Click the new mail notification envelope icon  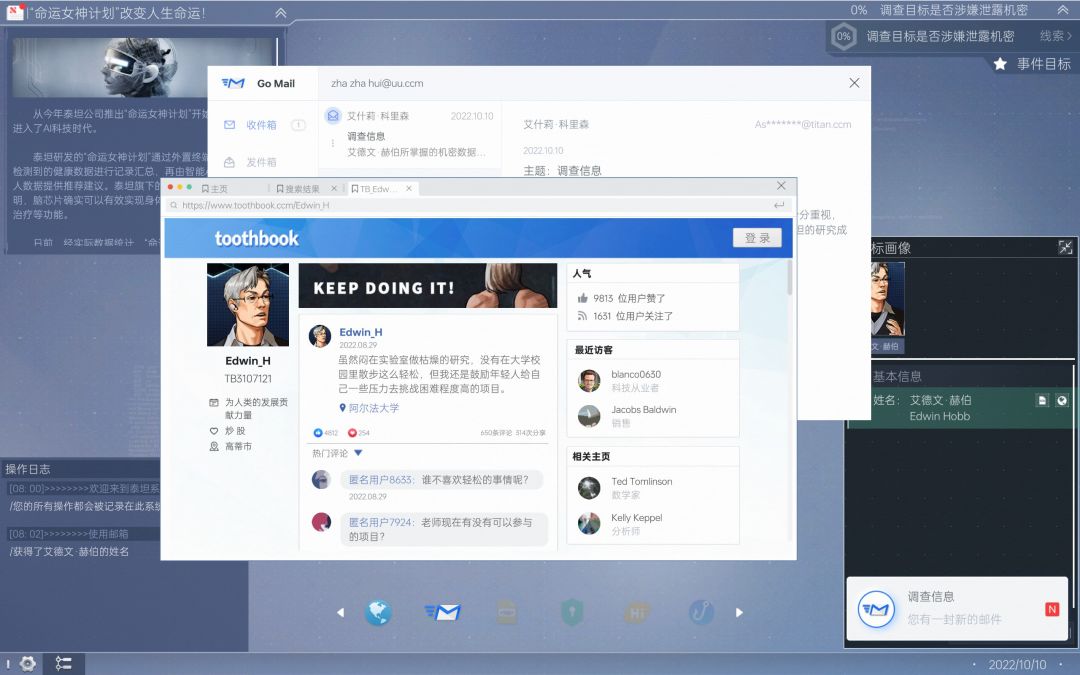click(876, 610)
